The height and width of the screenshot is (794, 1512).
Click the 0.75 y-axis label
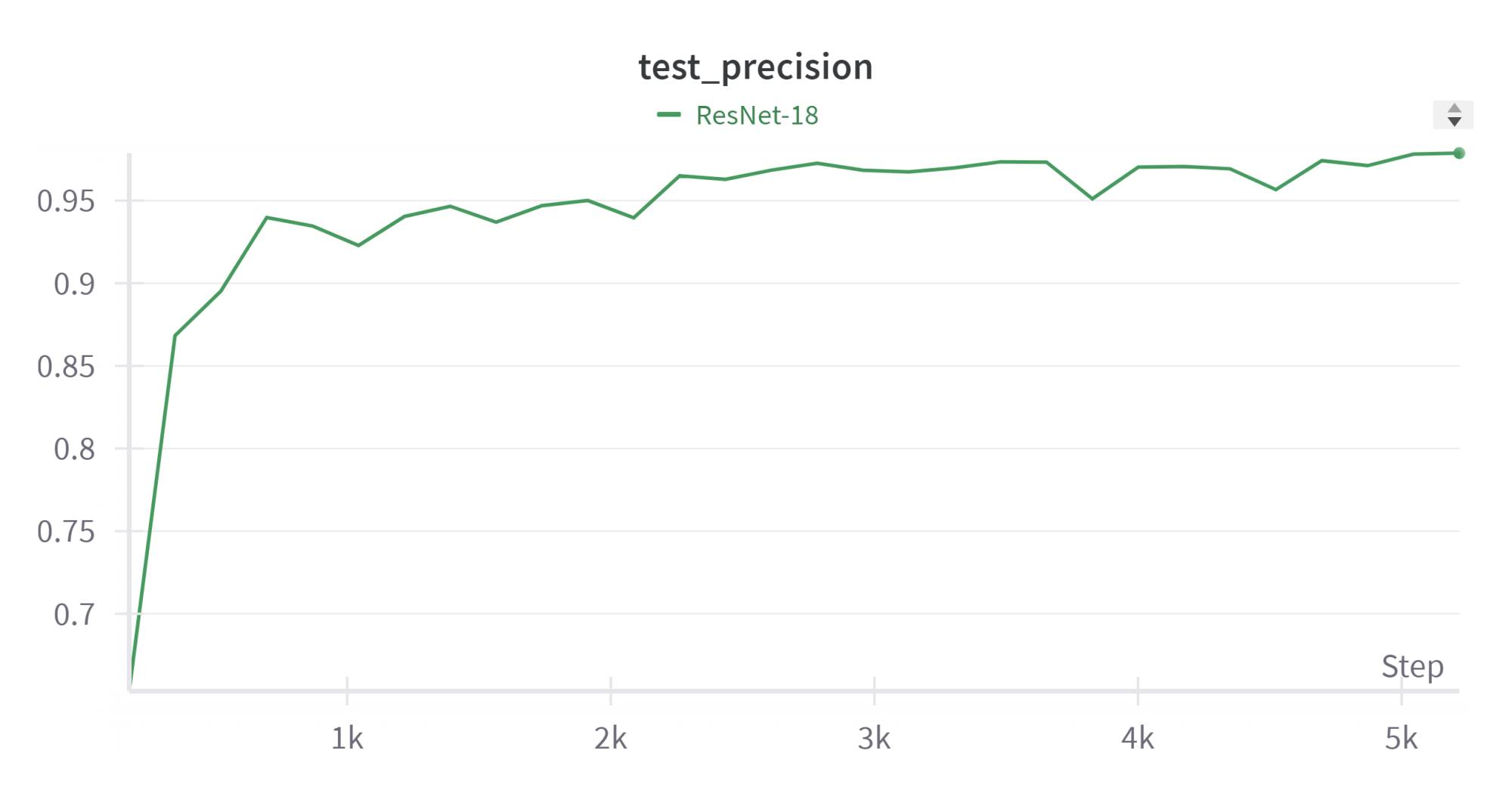67,532
